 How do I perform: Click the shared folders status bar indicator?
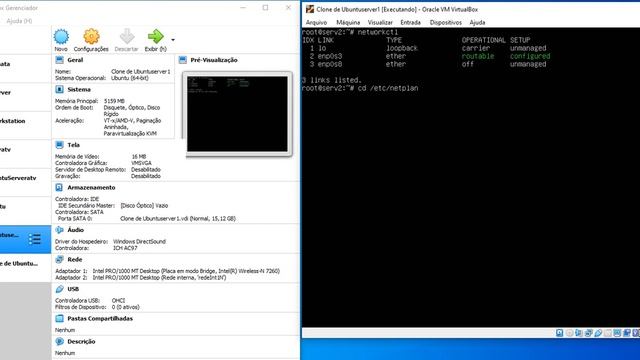pyautogui.click(x=608, y=333)
